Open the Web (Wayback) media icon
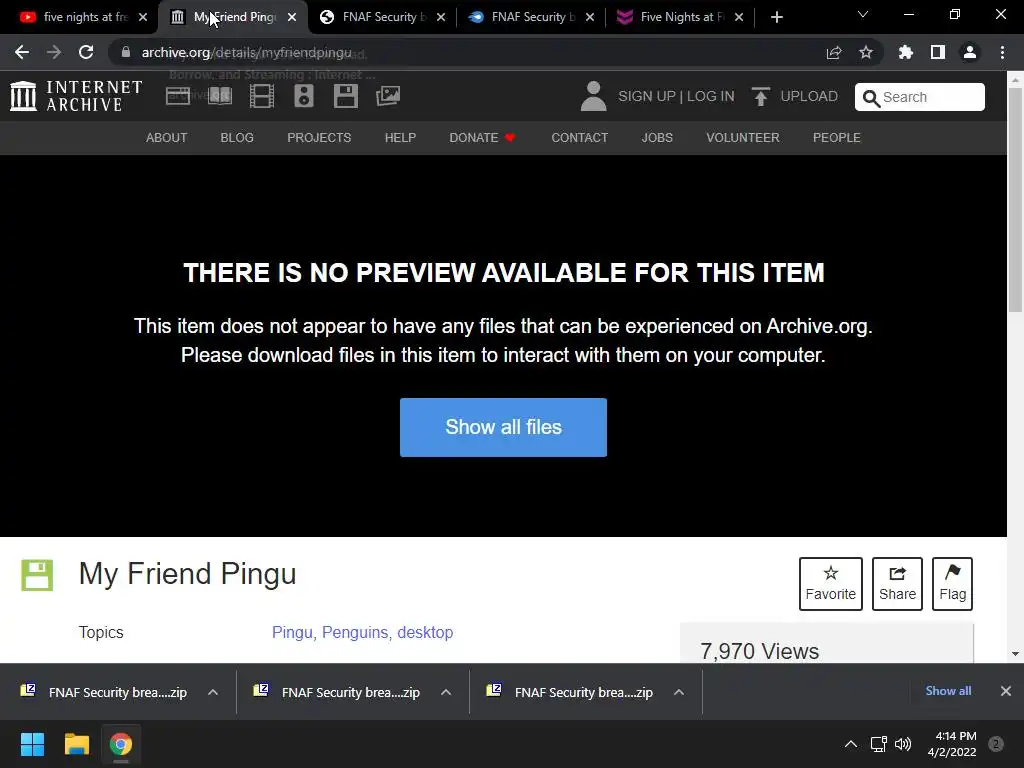This screenshot has height=768, width=1024. [178, 96]
